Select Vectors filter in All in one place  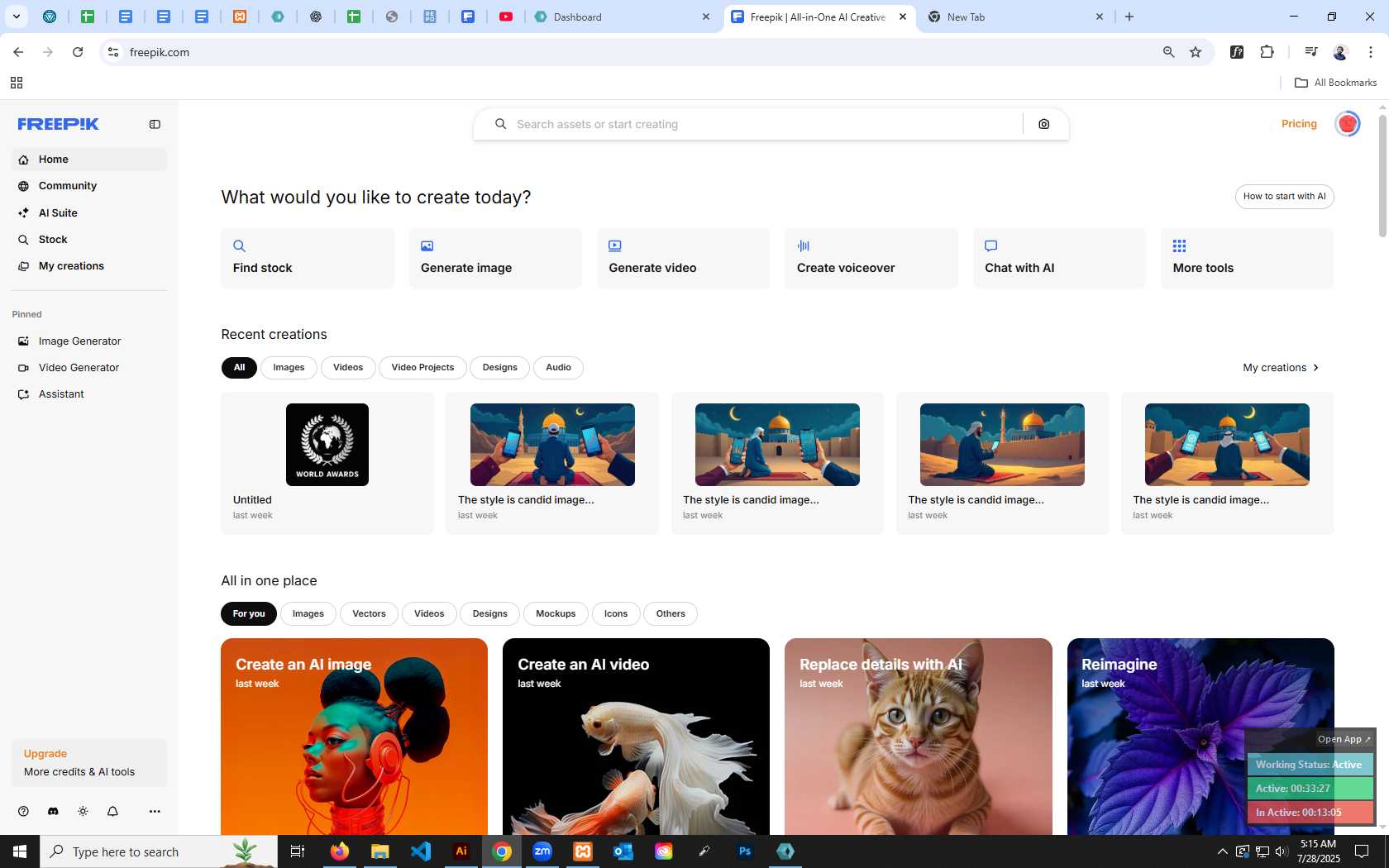pyautogui.click(x=369, y=613)
